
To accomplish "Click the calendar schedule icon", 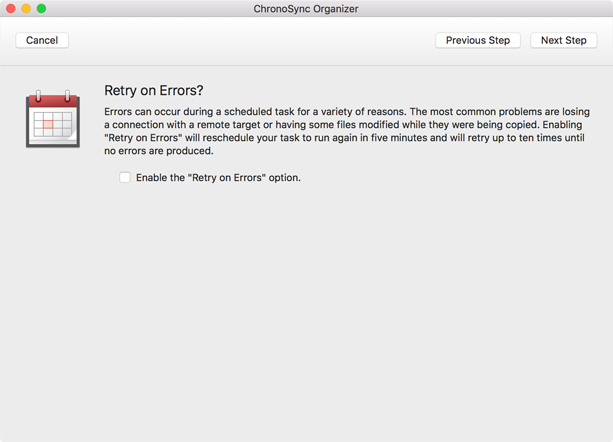I will [x=53, y=119].
